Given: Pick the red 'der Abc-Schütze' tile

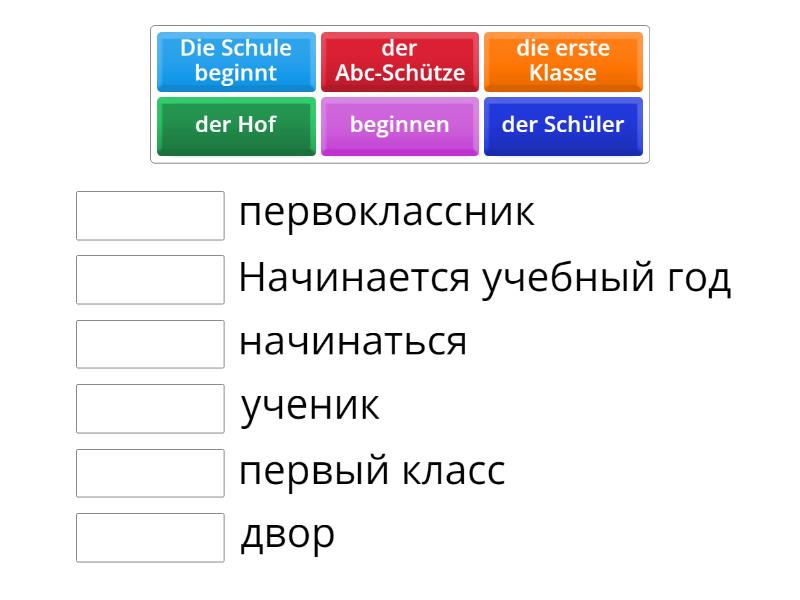Looking at the screenshot, I should (400, 60).
